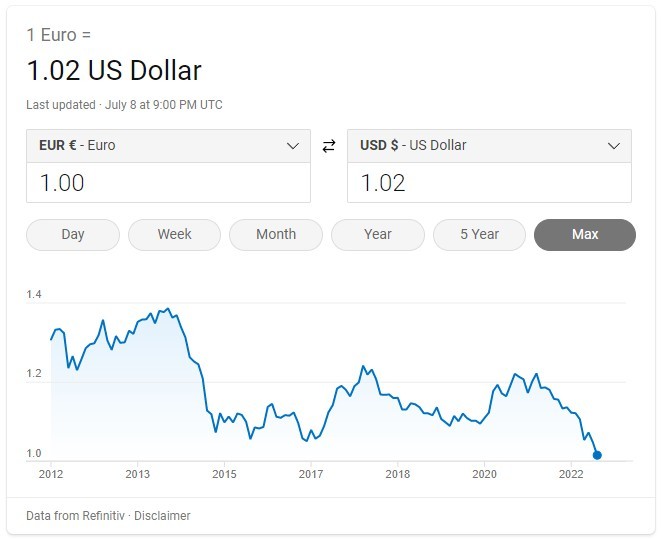This screenshot has width=662, height=539.
Task: Click the swap currencies arrows icon
Action: tap(329, 146)
